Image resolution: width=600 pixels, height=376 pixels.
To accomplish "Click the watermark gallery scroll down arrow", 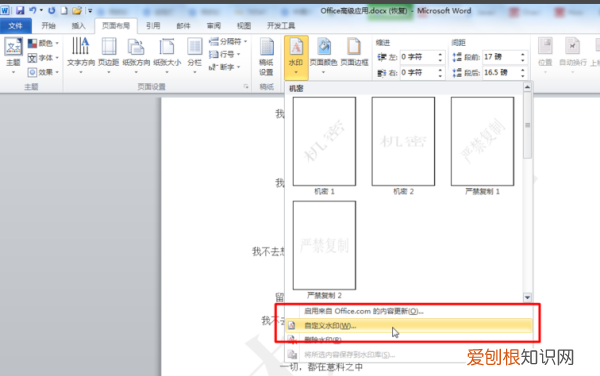I will pyautogui.click(x=527, y=297).
